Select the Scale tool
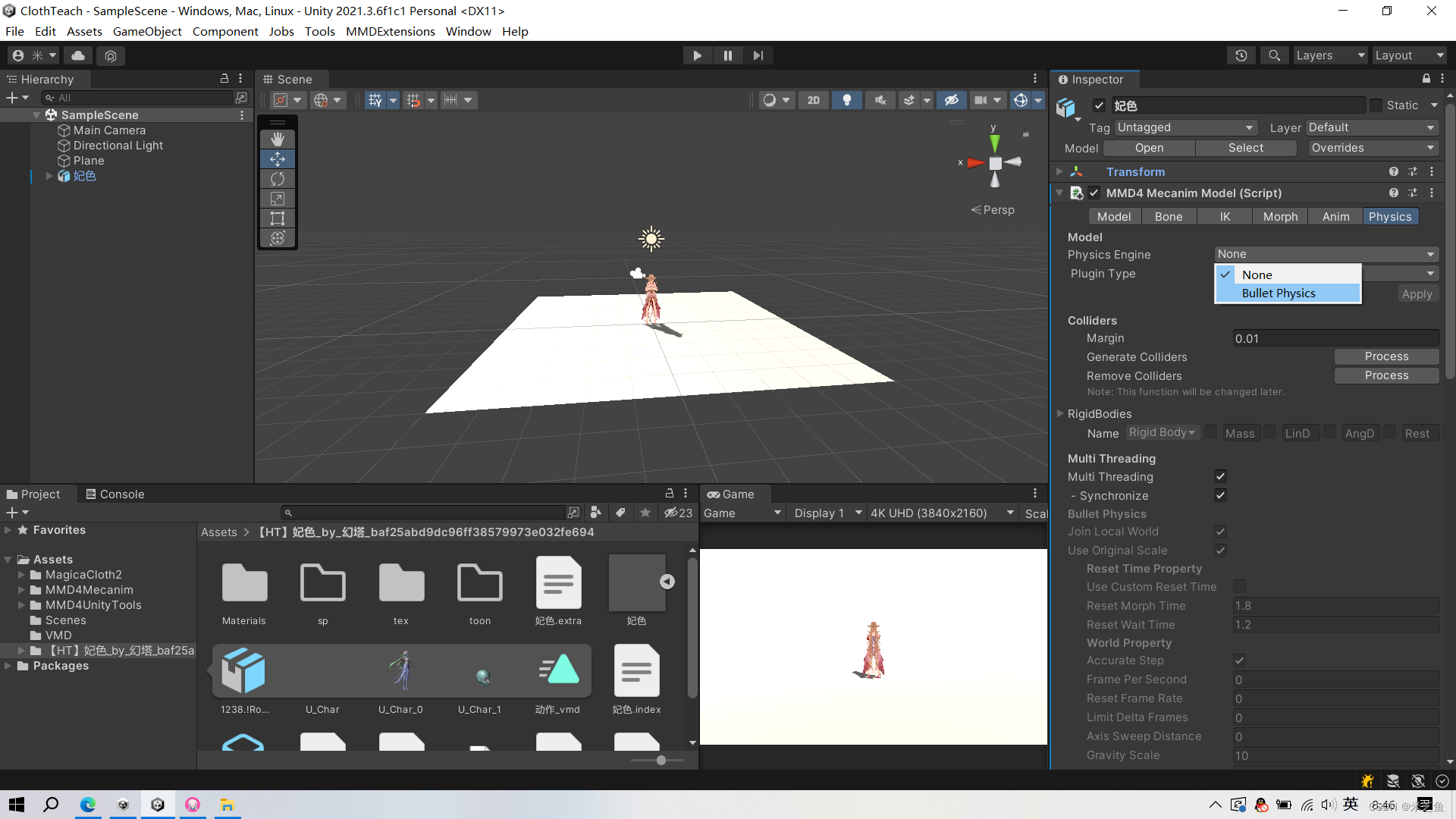The height and width of the screenshot is (819, 1456). click(x=278, y=199)
